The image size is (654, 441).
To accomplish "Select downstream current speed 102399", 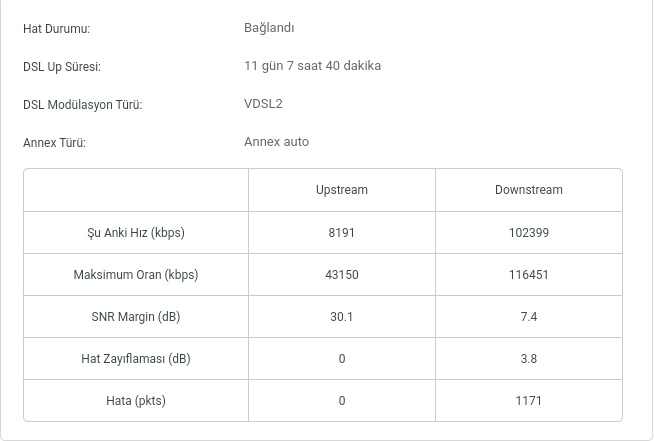I will 528,232.
